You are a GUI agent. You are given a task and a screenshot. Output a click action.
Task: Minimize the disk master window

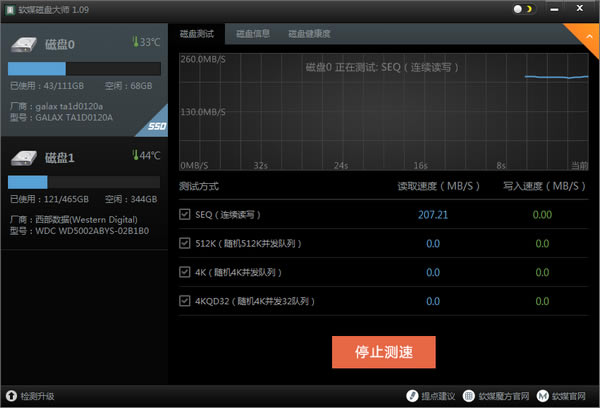pos(554,10)
